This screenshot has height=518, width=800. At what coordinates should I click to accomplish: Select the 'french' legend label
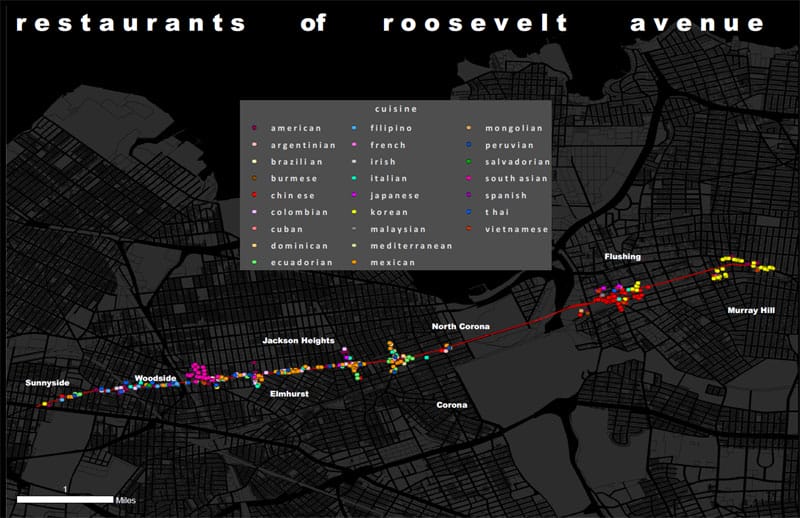(388, 145)
